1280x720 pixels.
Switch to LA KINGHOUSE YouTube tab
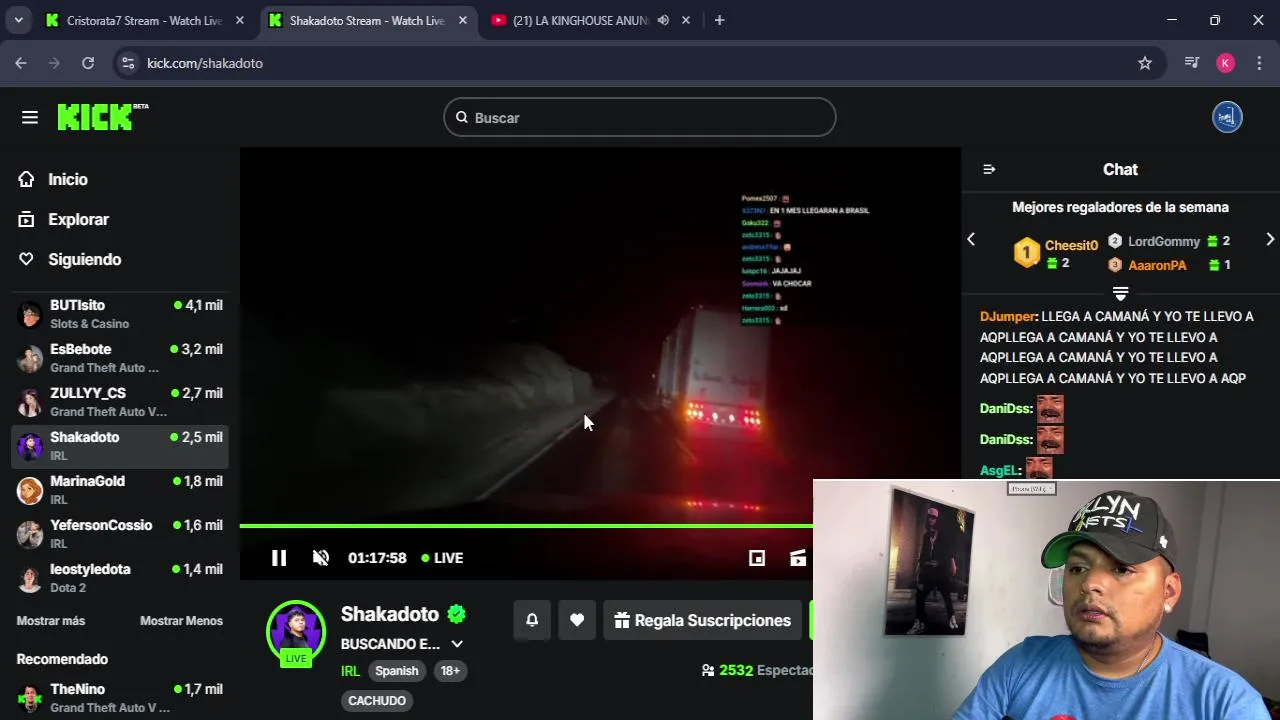pos(580,20)
